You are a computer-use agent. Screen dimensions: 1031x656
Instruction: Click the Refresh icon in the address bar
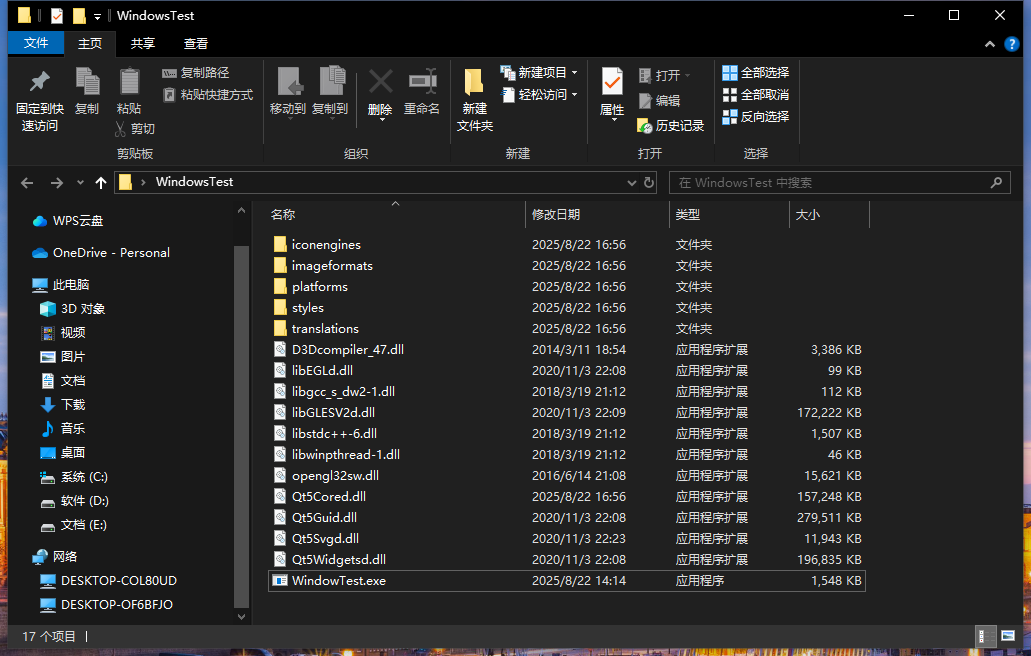[649, 183]
